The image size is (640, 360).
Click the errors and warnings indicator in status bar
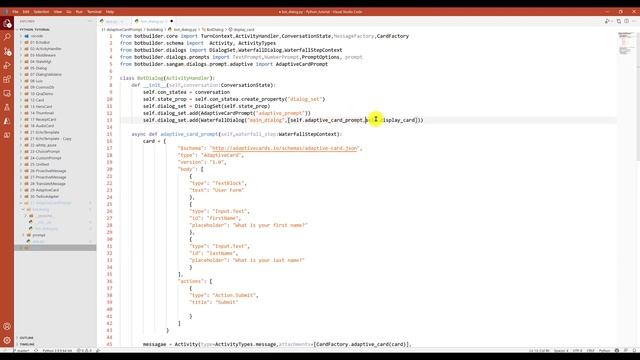(84, 351)
